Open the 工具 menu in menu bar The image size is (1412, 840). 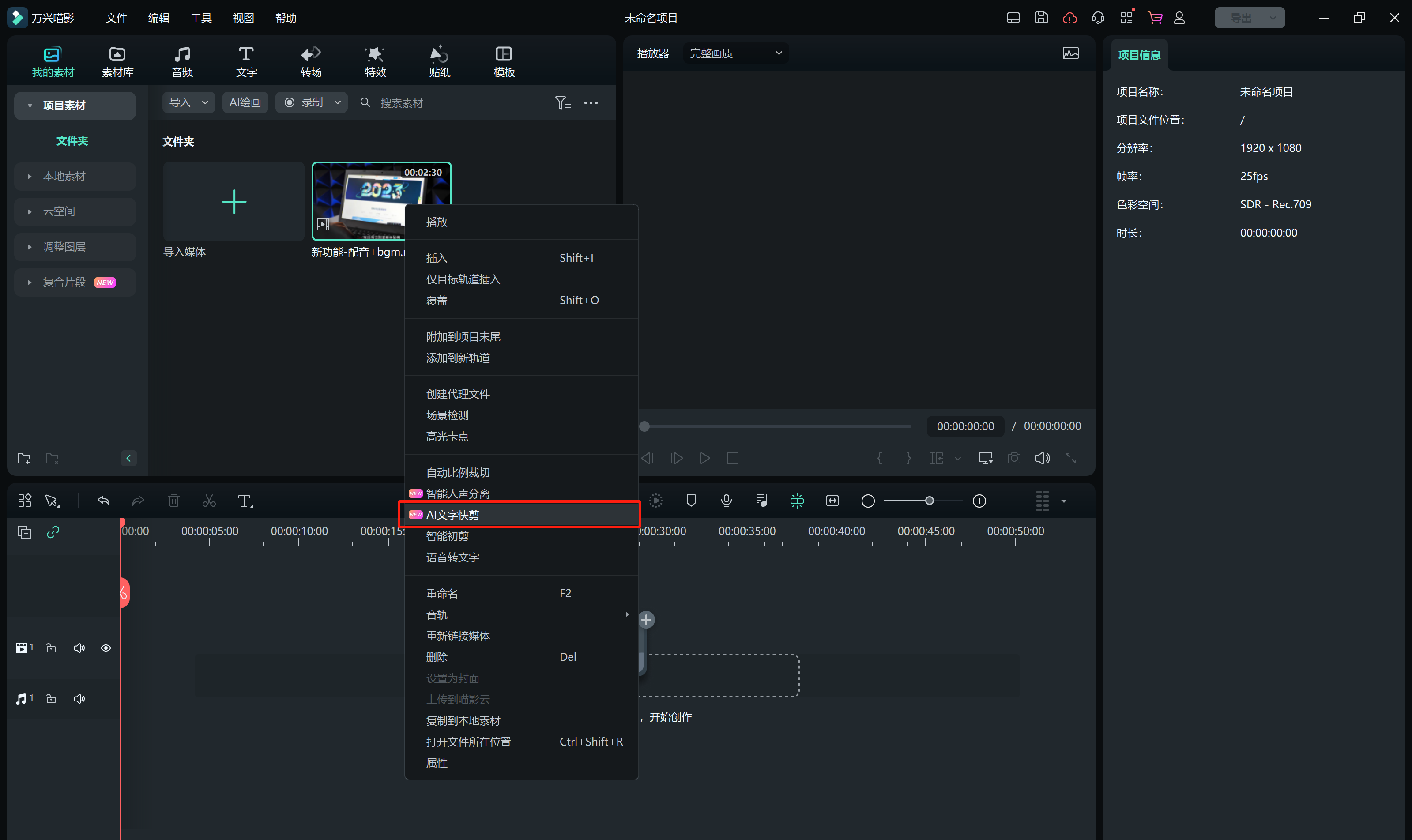pyautogui.click(x=200, y=18)
